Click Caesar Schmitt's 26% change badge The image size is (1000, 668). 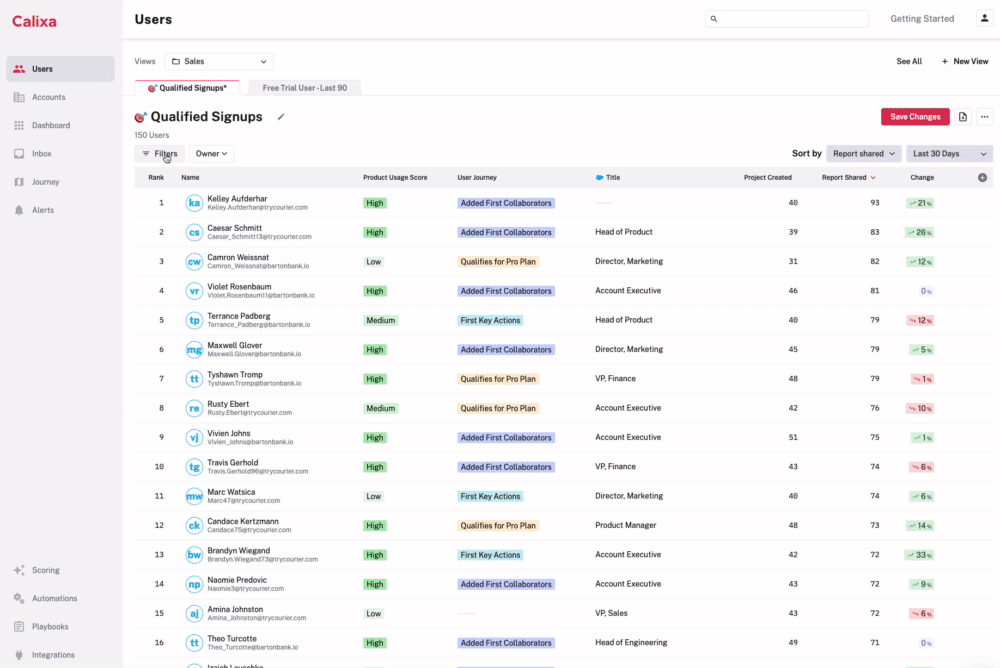pos(920,232)
